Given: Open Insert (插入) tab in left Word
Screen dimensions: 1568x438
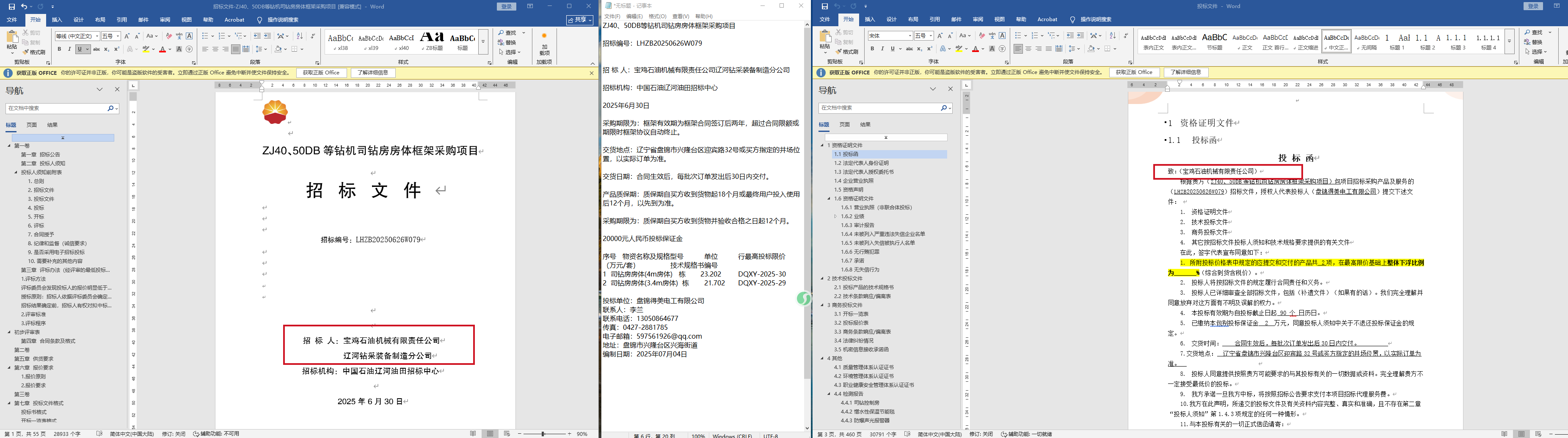Looking at the screenshot, I should click(x=57, y=19).
